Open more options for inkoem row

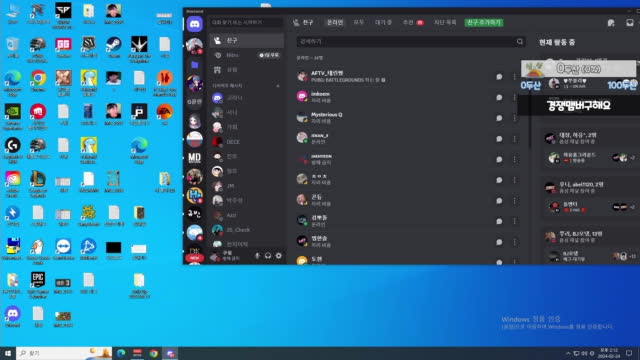(x=515, y=98)
